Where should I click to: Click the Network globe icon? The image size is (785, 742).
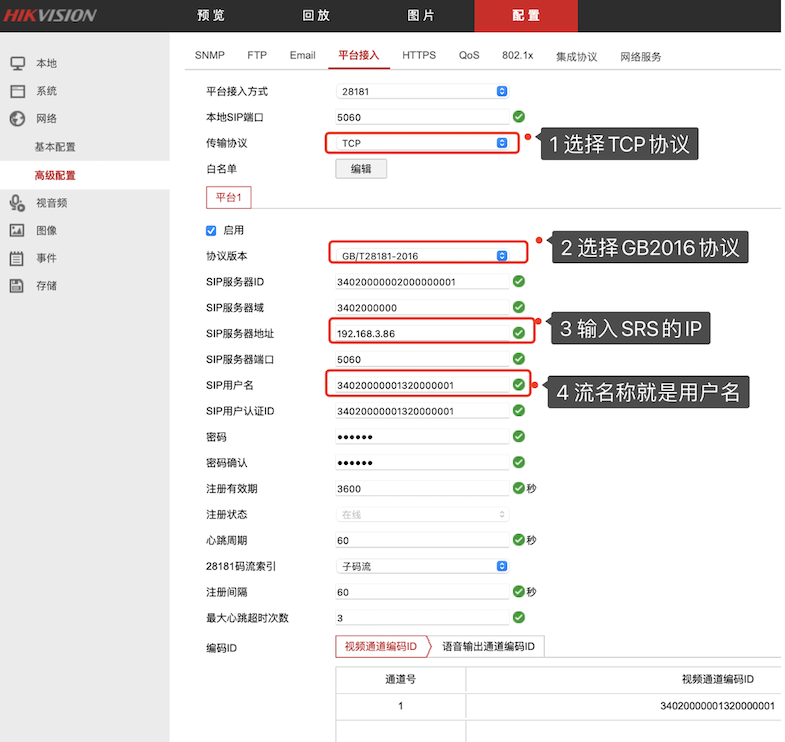point(17,119)
